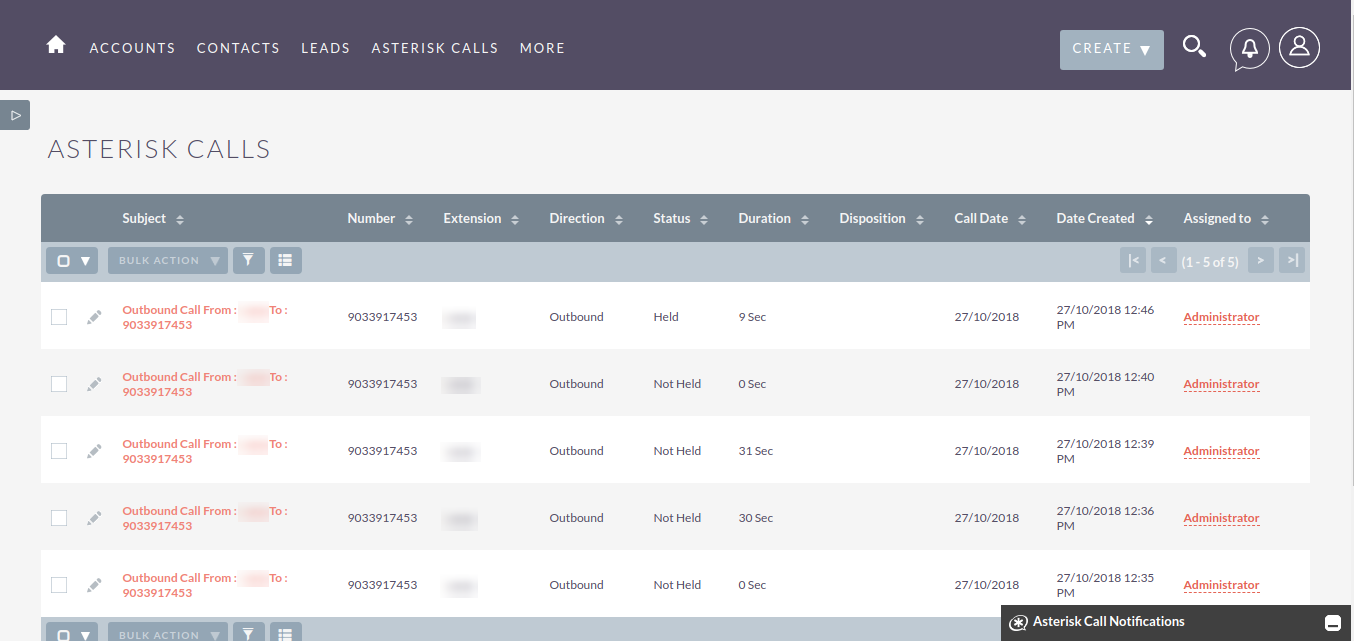Image resolution: width=1354 pixels, height=641 pixels.
Task: Open the Held outbound call subject link
Action: point(205,317)
